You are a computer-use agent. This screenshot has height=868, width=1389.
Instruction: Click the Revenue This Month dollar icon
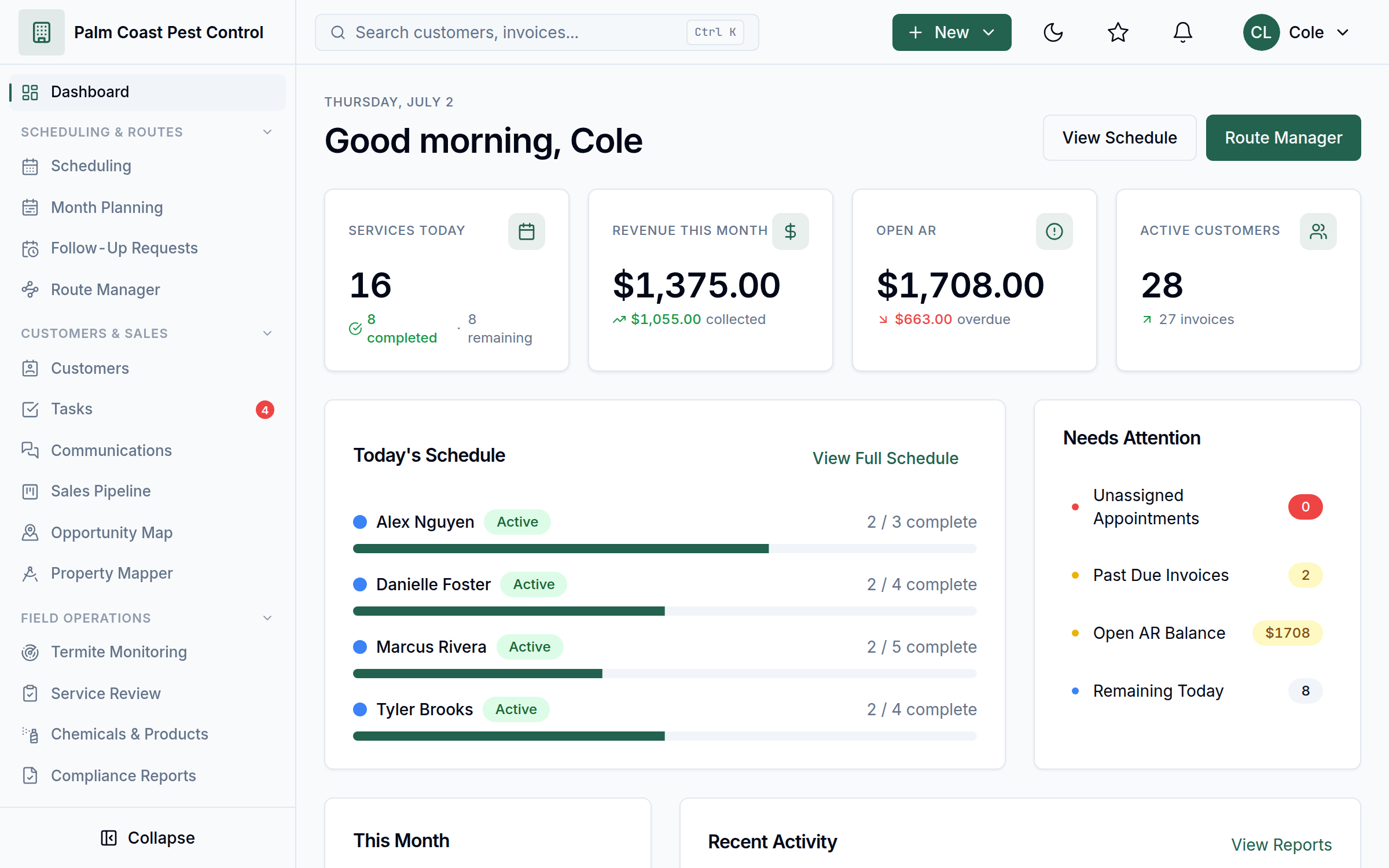(791, 231)
